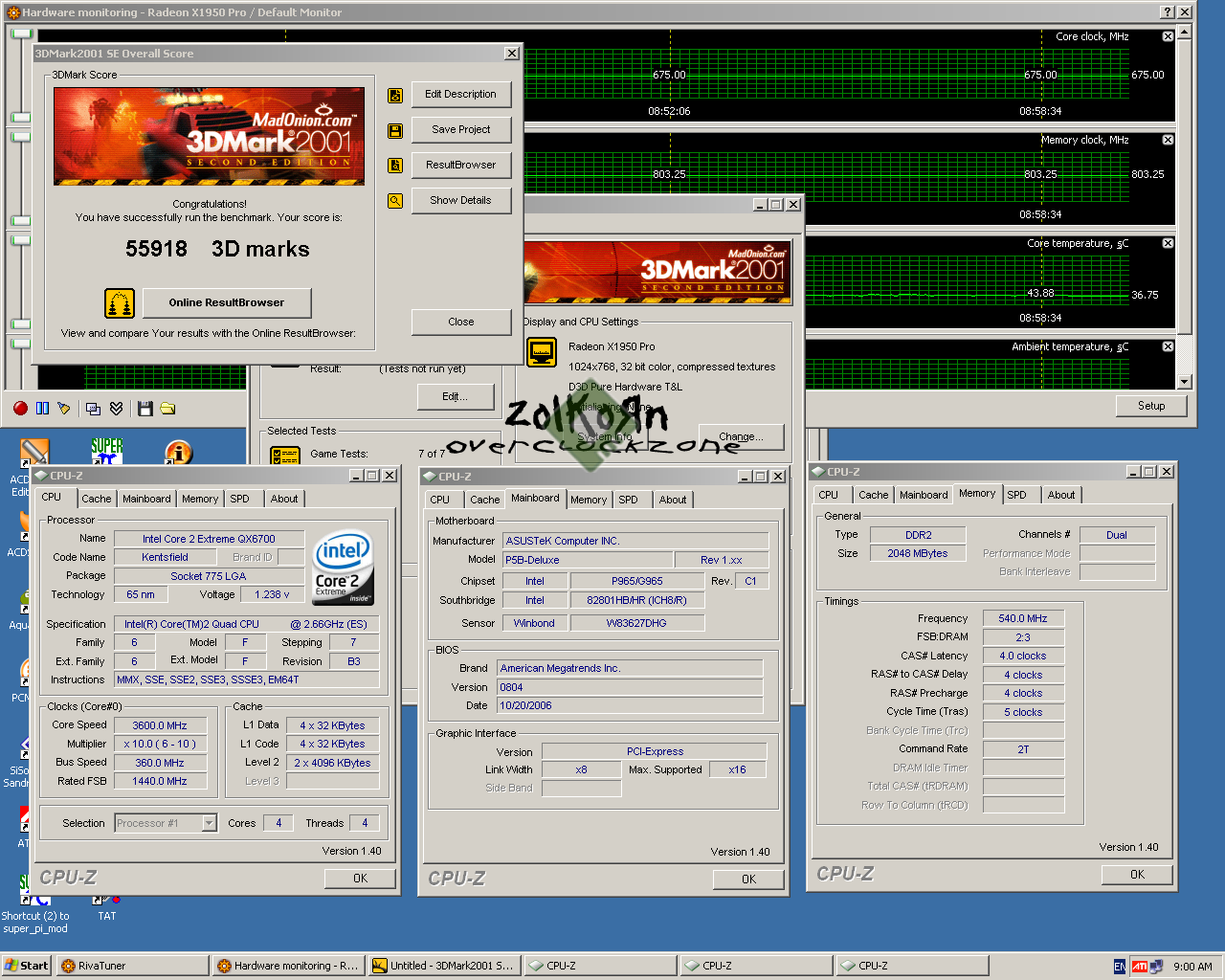Click the monitoring scrollbar up arrow
The width and height of the screenshot is (1225, 980).
click(x=1185, y=32)
